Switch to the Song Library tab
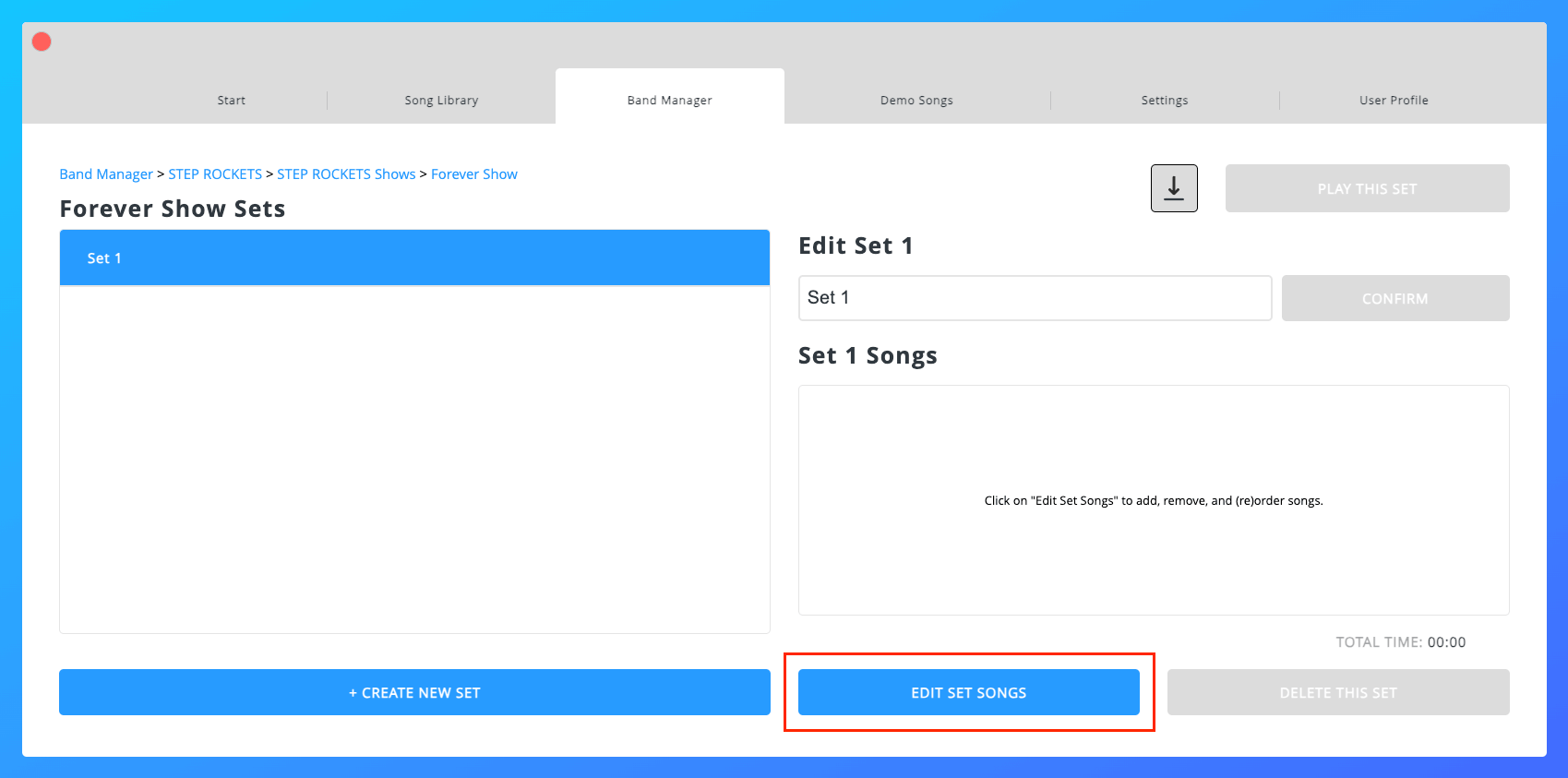 (441, 100)
